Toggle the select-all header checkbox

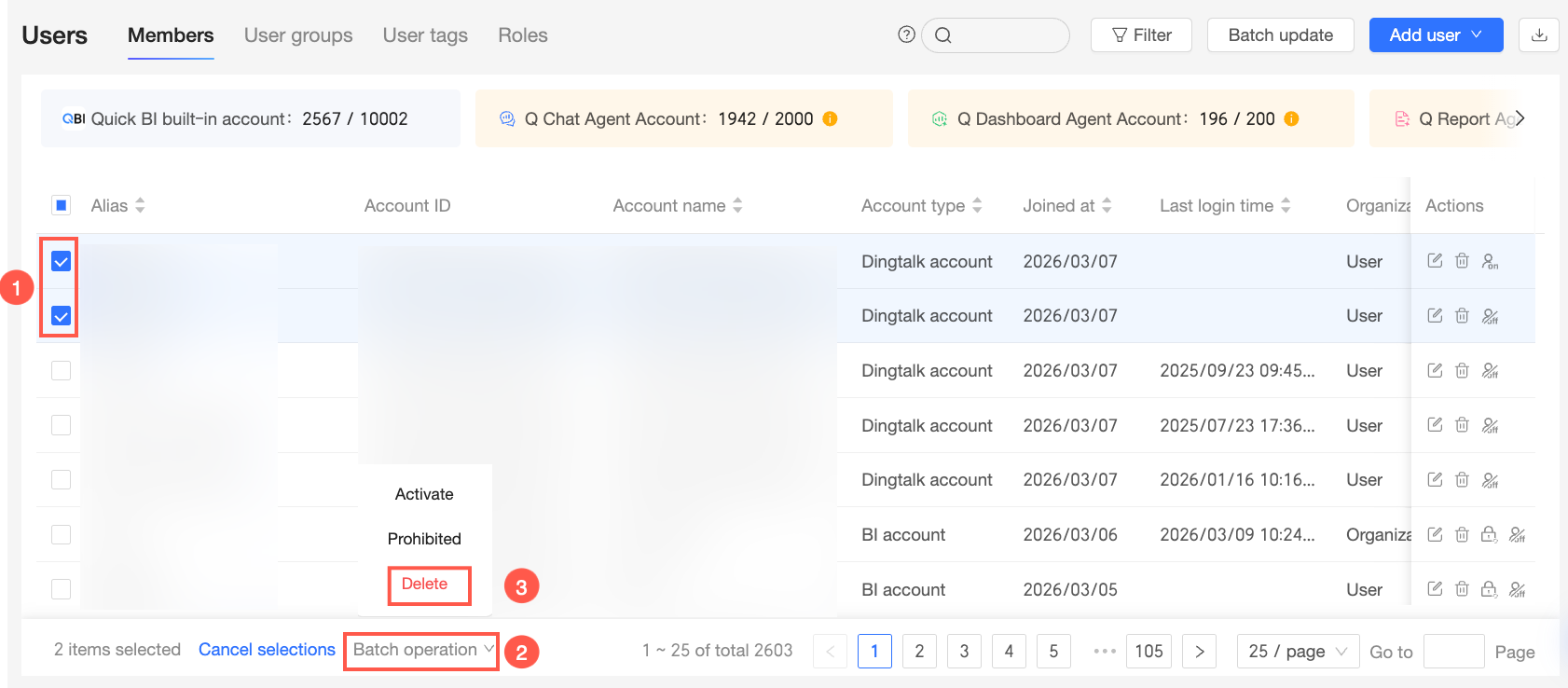[61, 205]
